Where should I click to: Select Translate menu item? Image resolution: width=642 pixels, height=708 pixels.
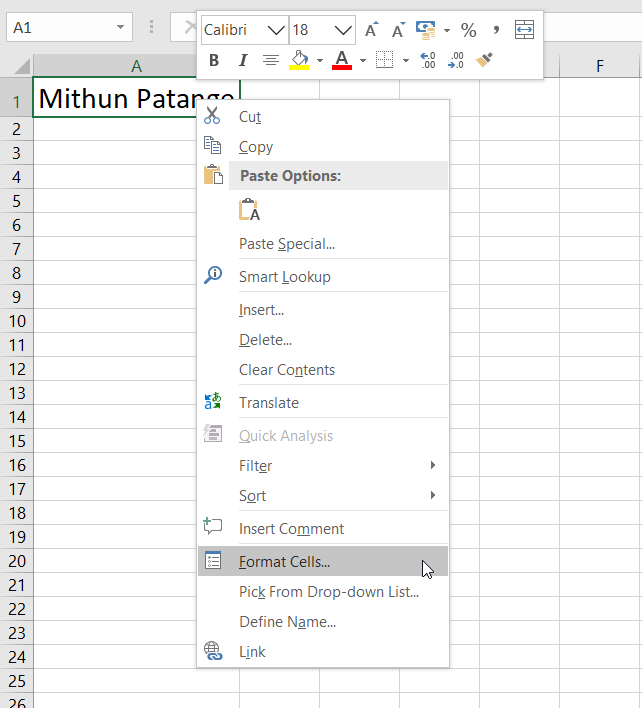pos(323,402)
